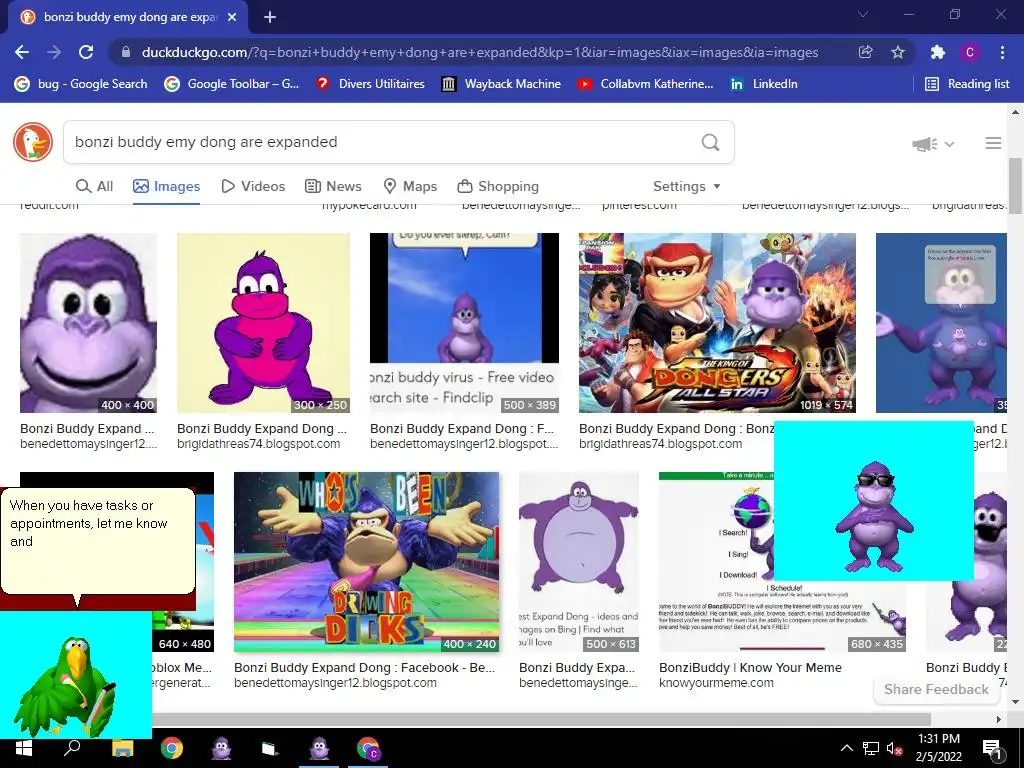The image size is (1024, 768).
Task: Open the Wayback Machine bookmark
Action: tap(501, 84)
